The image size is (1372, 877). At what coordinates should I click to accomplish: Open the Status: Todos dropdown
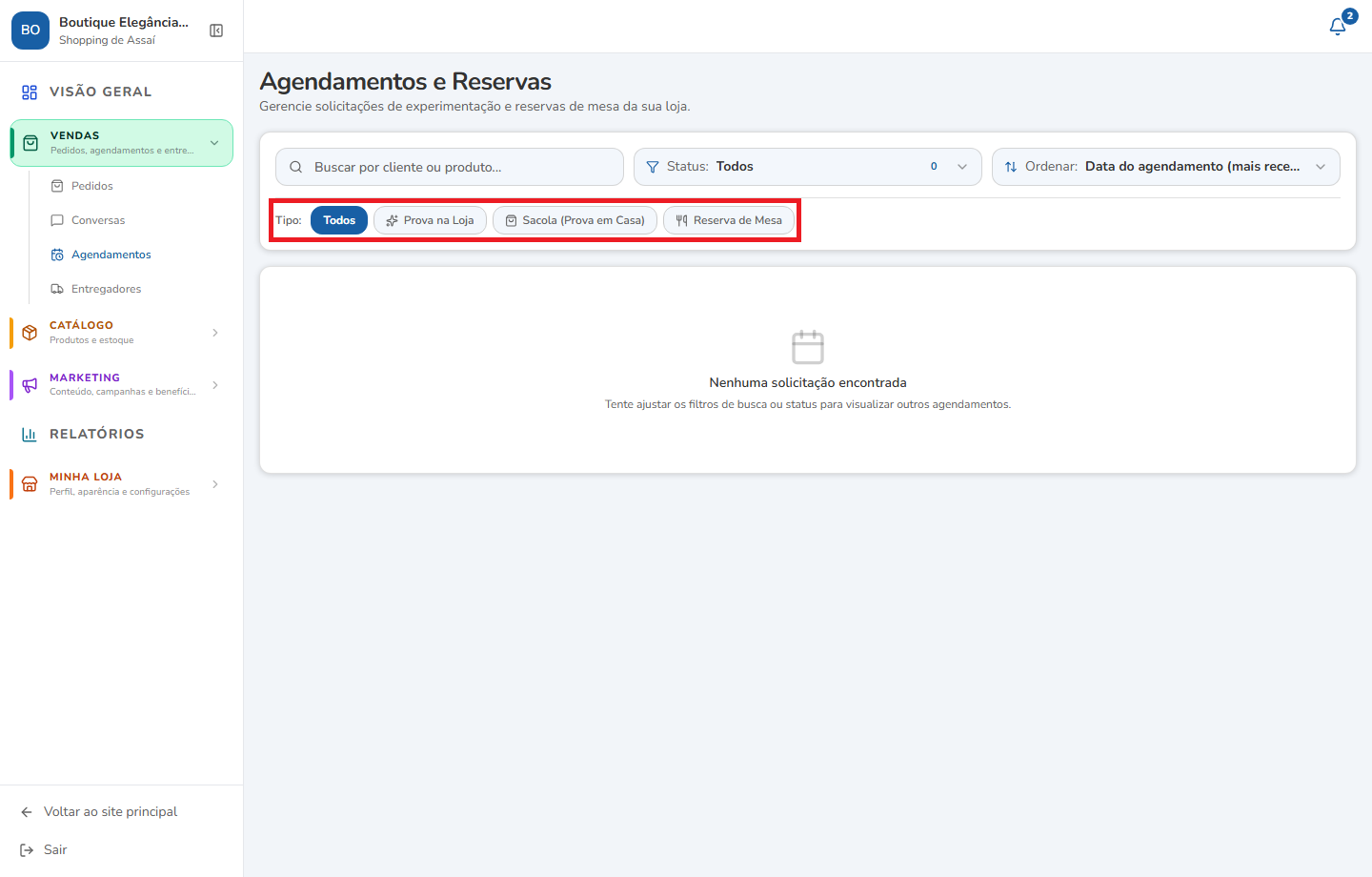[808, 167]
